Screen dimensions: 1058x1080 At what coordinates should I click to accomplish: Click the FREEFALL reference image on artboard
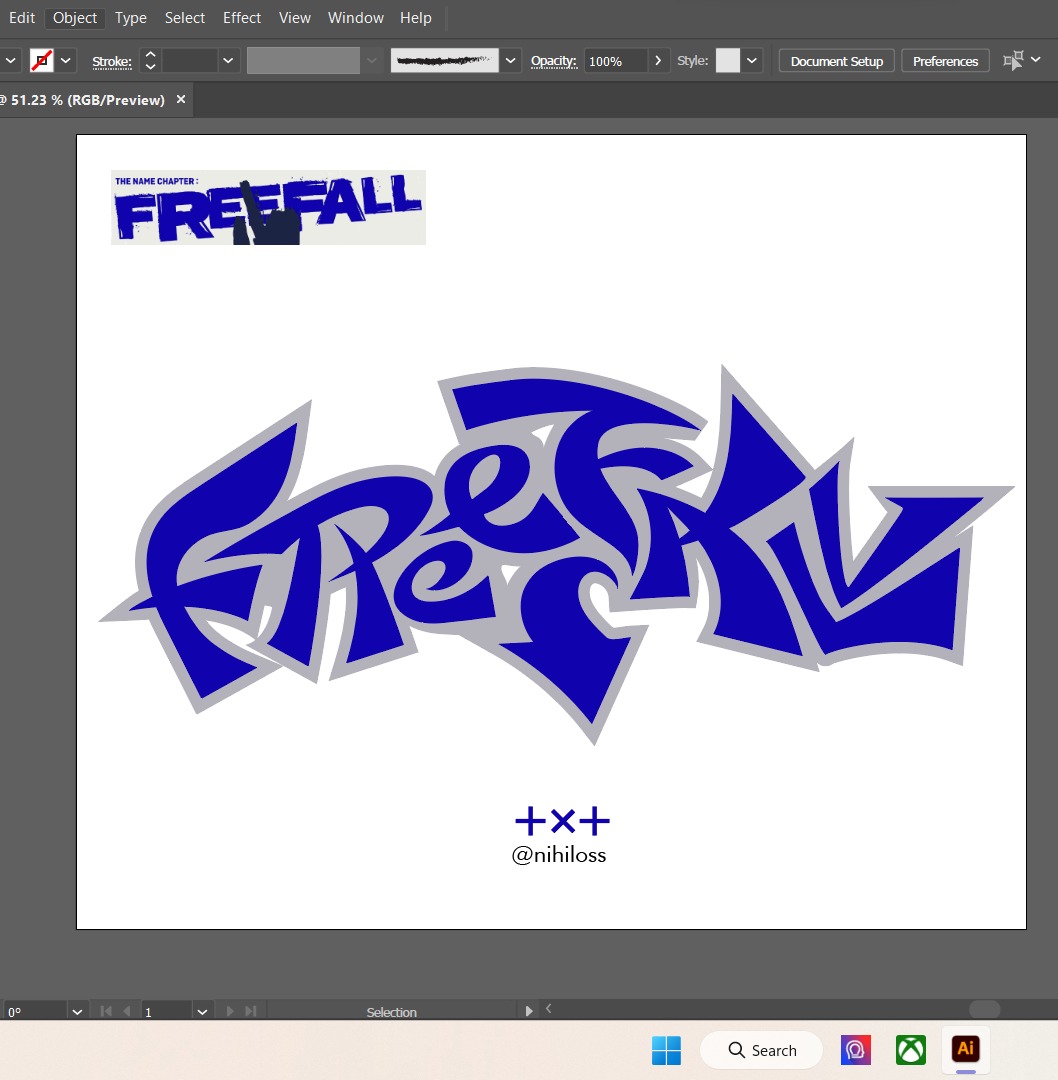coord(268,207)
